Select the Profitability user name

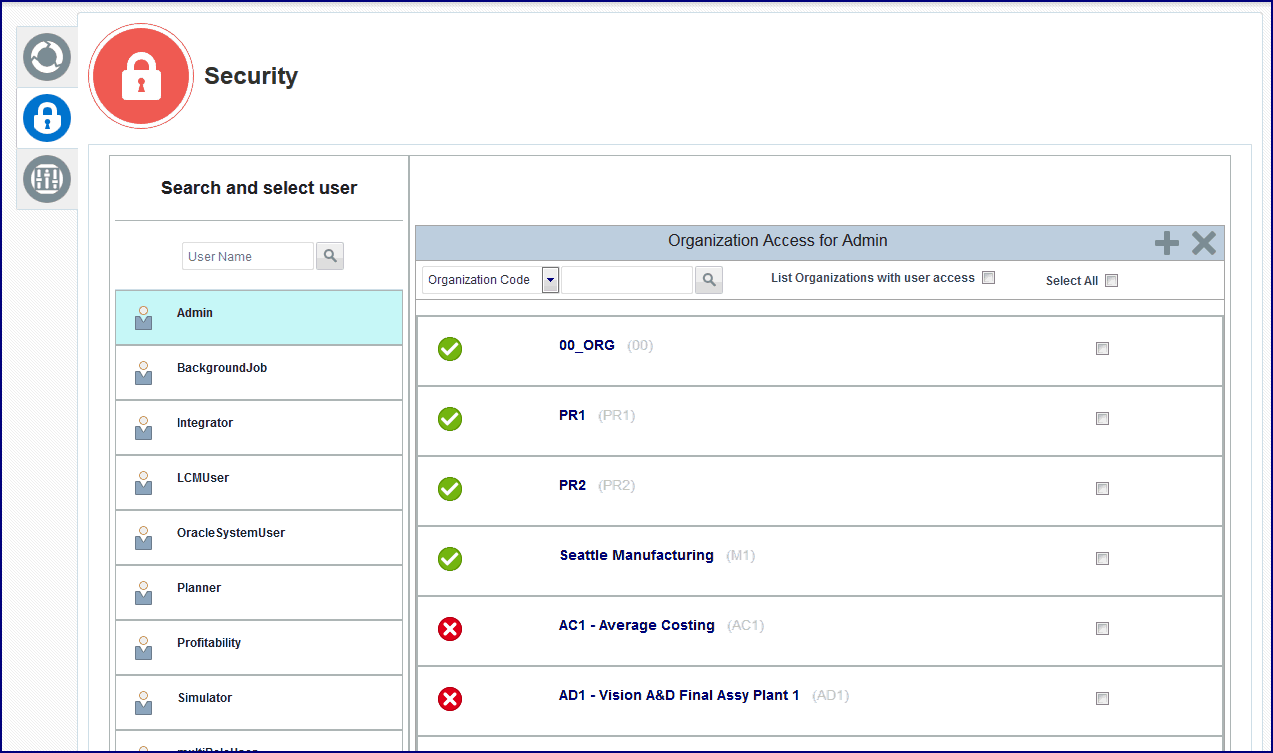pos(209,643)
